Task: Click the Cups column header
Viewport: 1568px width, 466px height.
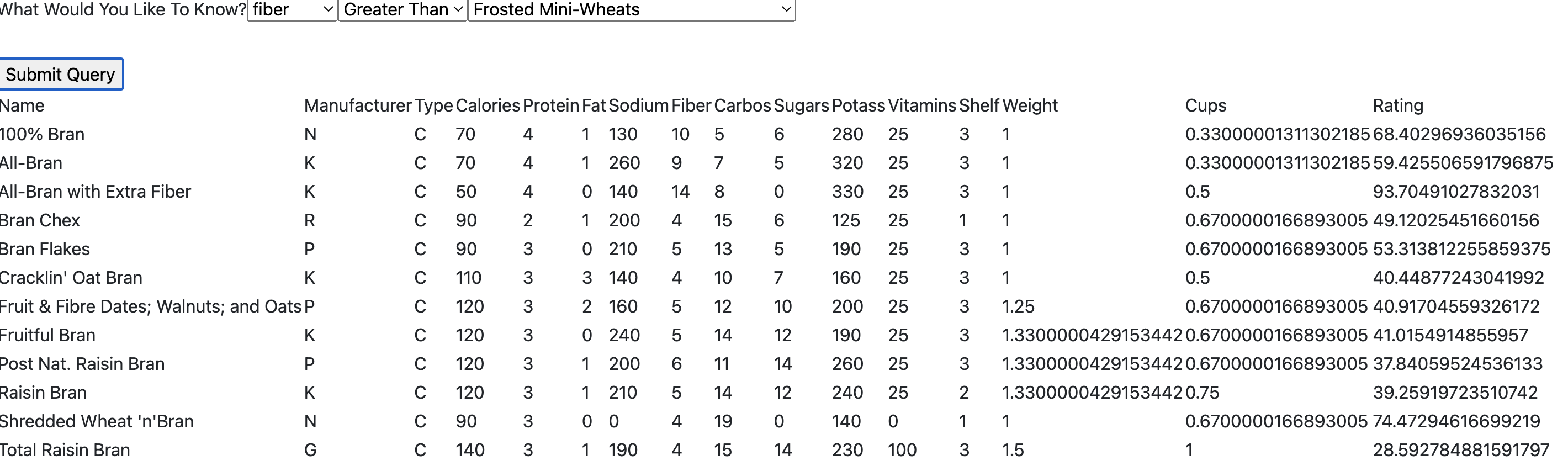Action: tap(1205, 106)
